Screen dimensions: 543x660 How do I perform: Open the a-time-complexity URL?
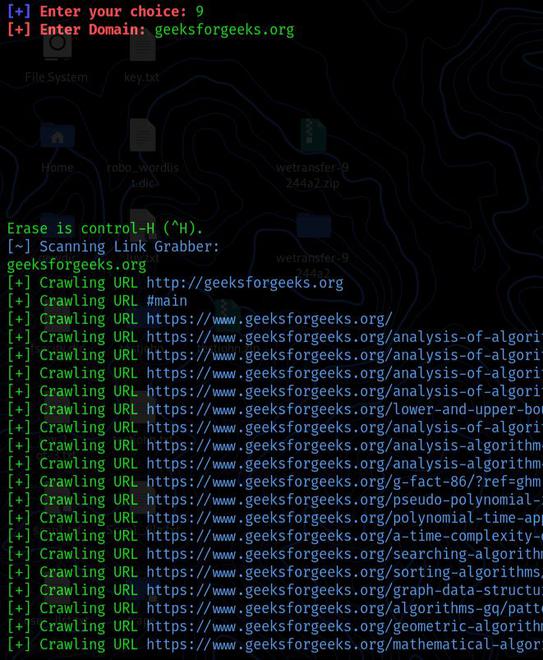pos(345,536)
